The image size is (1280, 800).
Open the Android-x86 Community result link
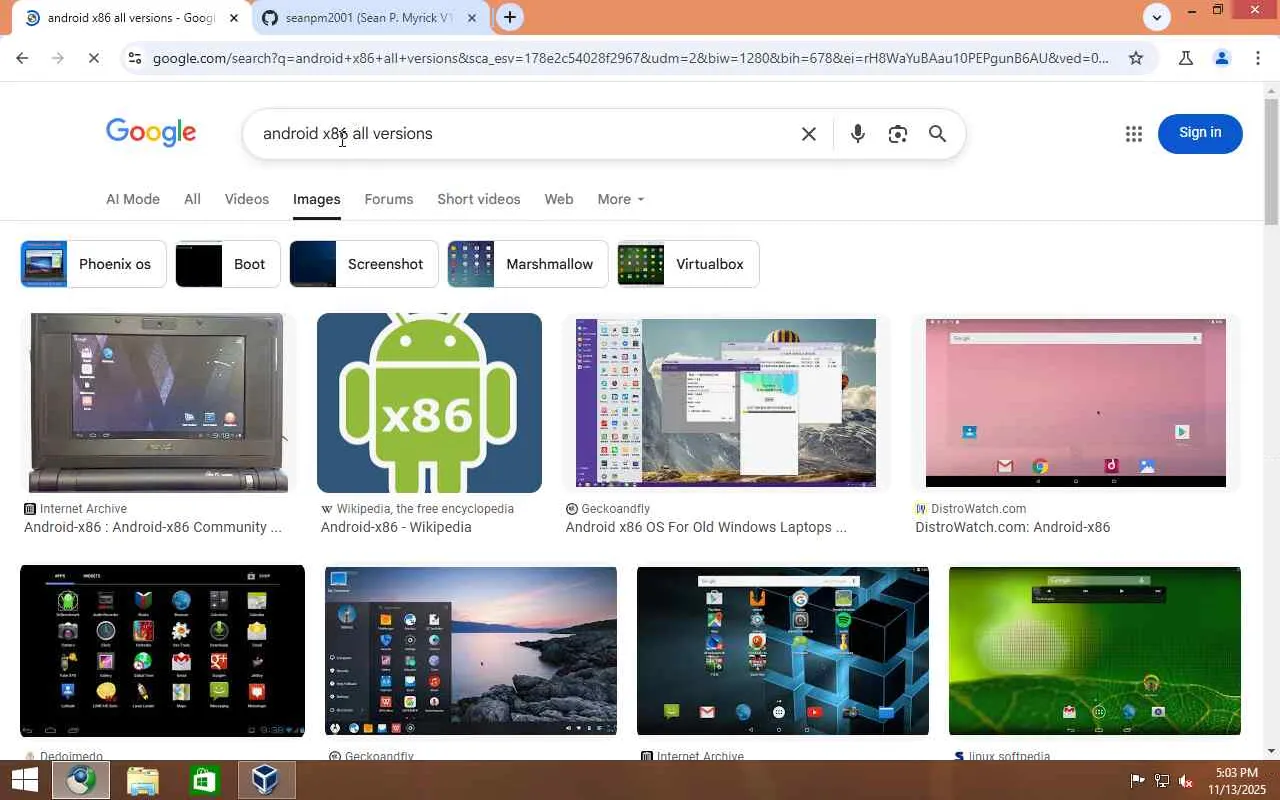point(153,527)
